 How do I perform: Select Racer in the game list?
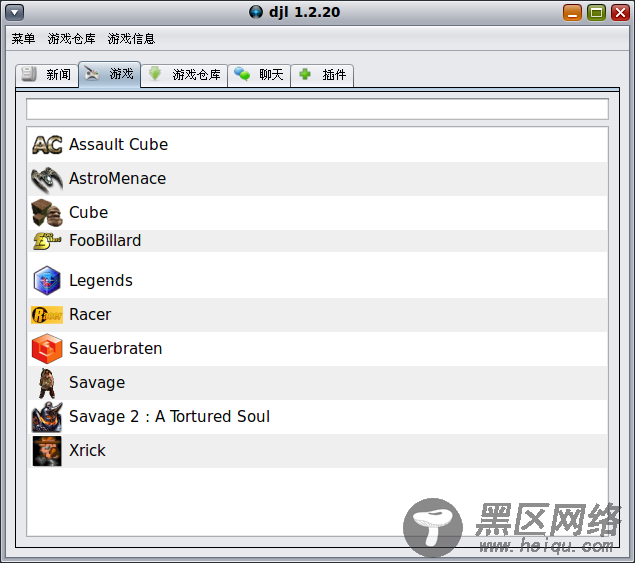click(318, 315)
